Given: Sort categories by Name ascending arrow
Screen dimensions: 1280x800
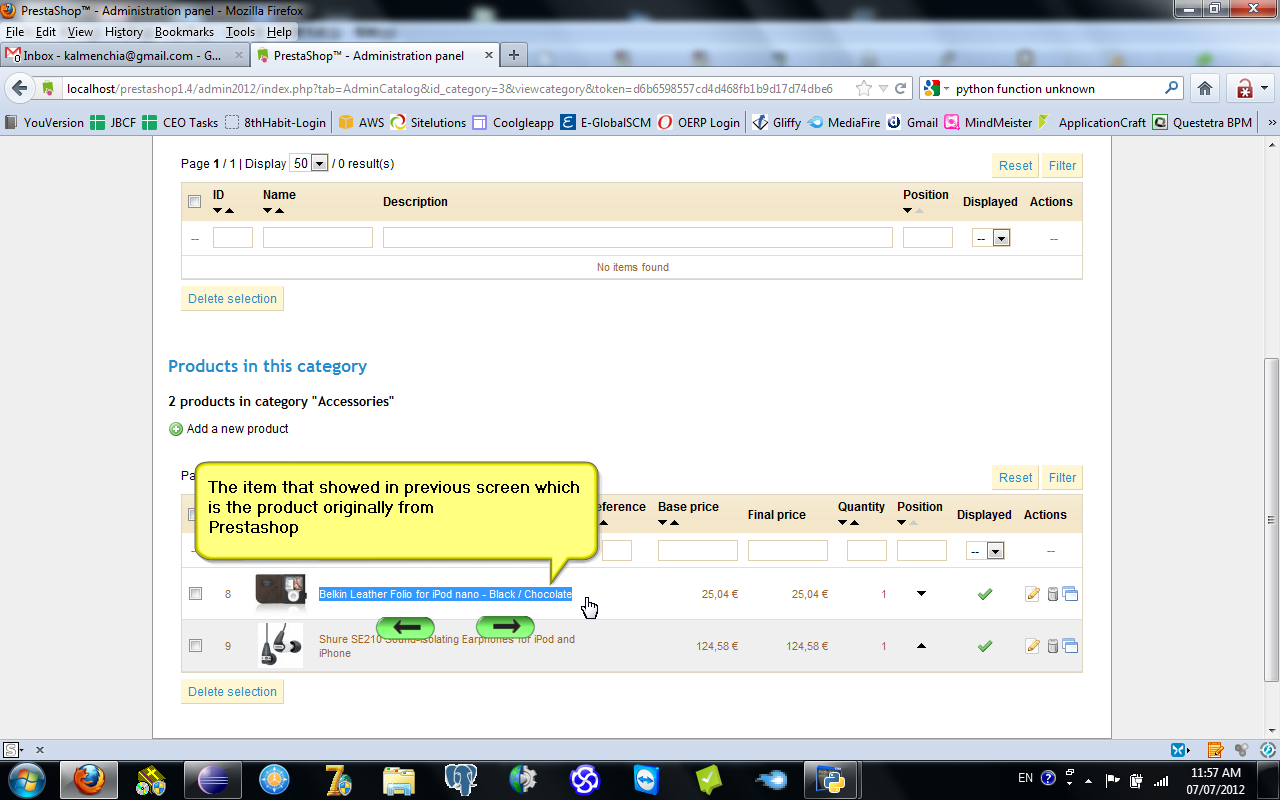Looking at the screenshot, I should click(x=280, y=211).
